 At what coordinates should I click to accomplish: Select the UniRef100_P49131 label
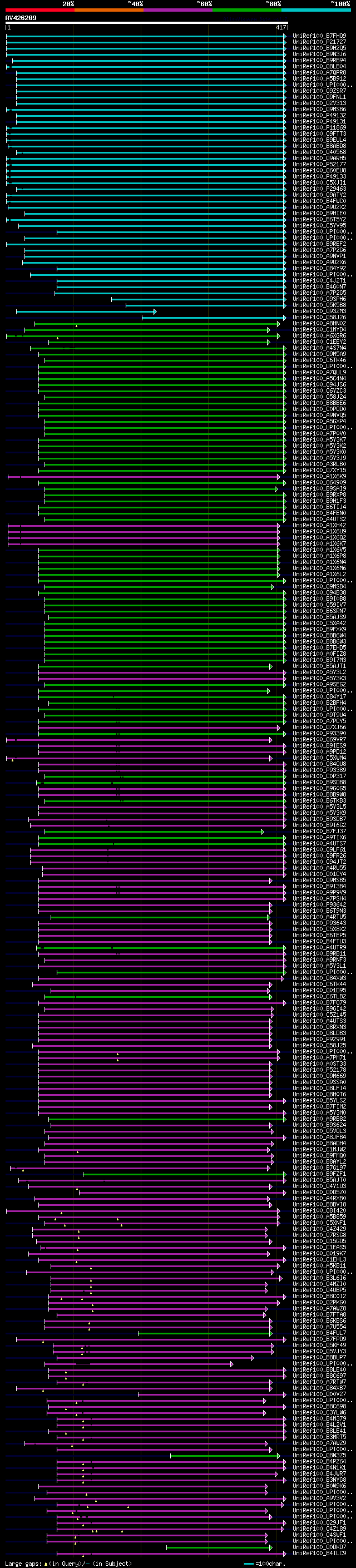pyautogui.click(x=319, y=122)
